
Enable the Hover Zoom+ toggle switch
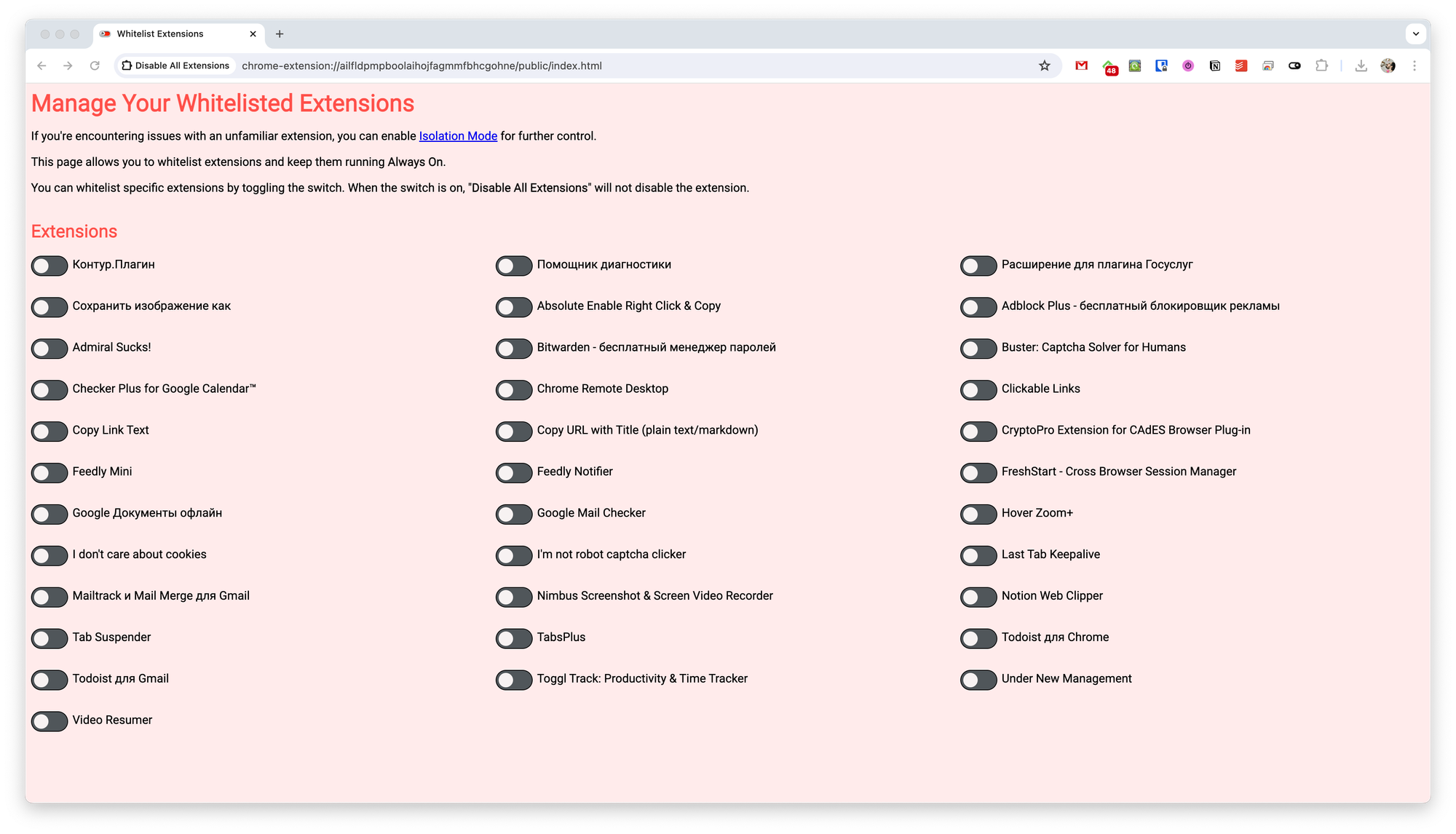pyautogui.click(x=978, y=513)
